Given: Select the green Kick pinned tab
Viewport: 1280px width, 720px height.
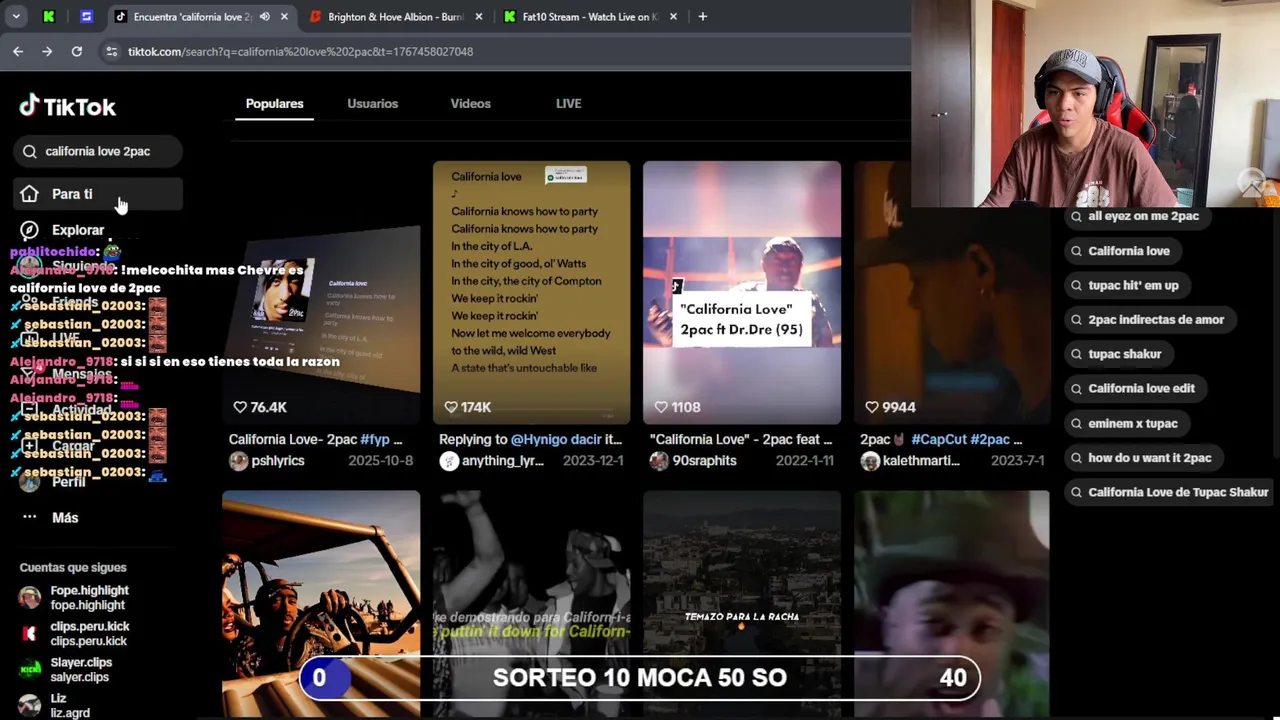Looking at the screenshot, I should tap(49, 17).
